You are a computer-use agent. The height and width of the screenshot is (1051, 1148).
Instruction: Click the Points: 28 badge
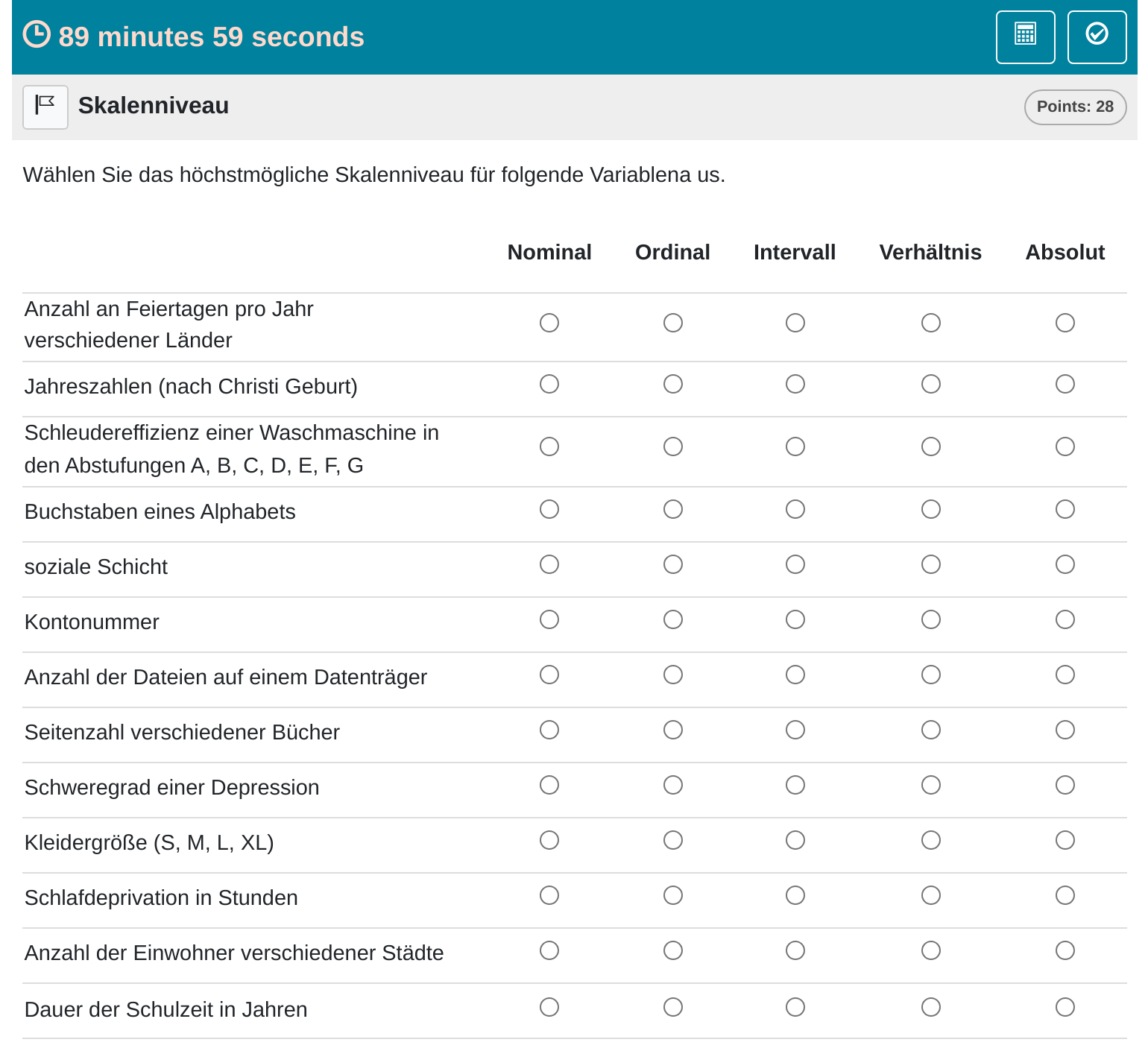(1074, 107)
